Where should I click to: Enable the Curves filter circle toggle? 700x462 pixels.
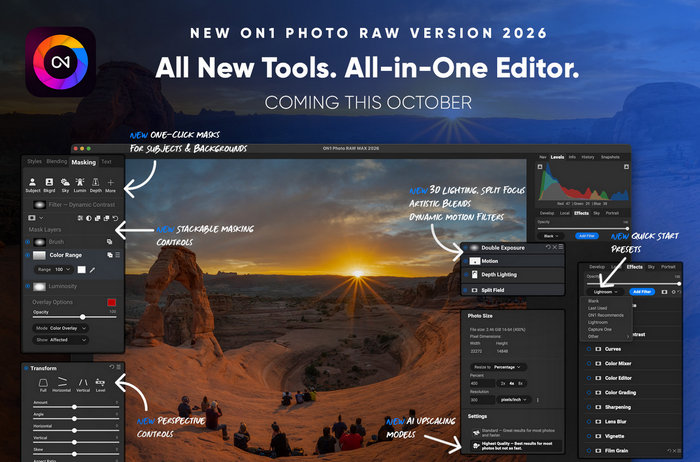[589, 349]
